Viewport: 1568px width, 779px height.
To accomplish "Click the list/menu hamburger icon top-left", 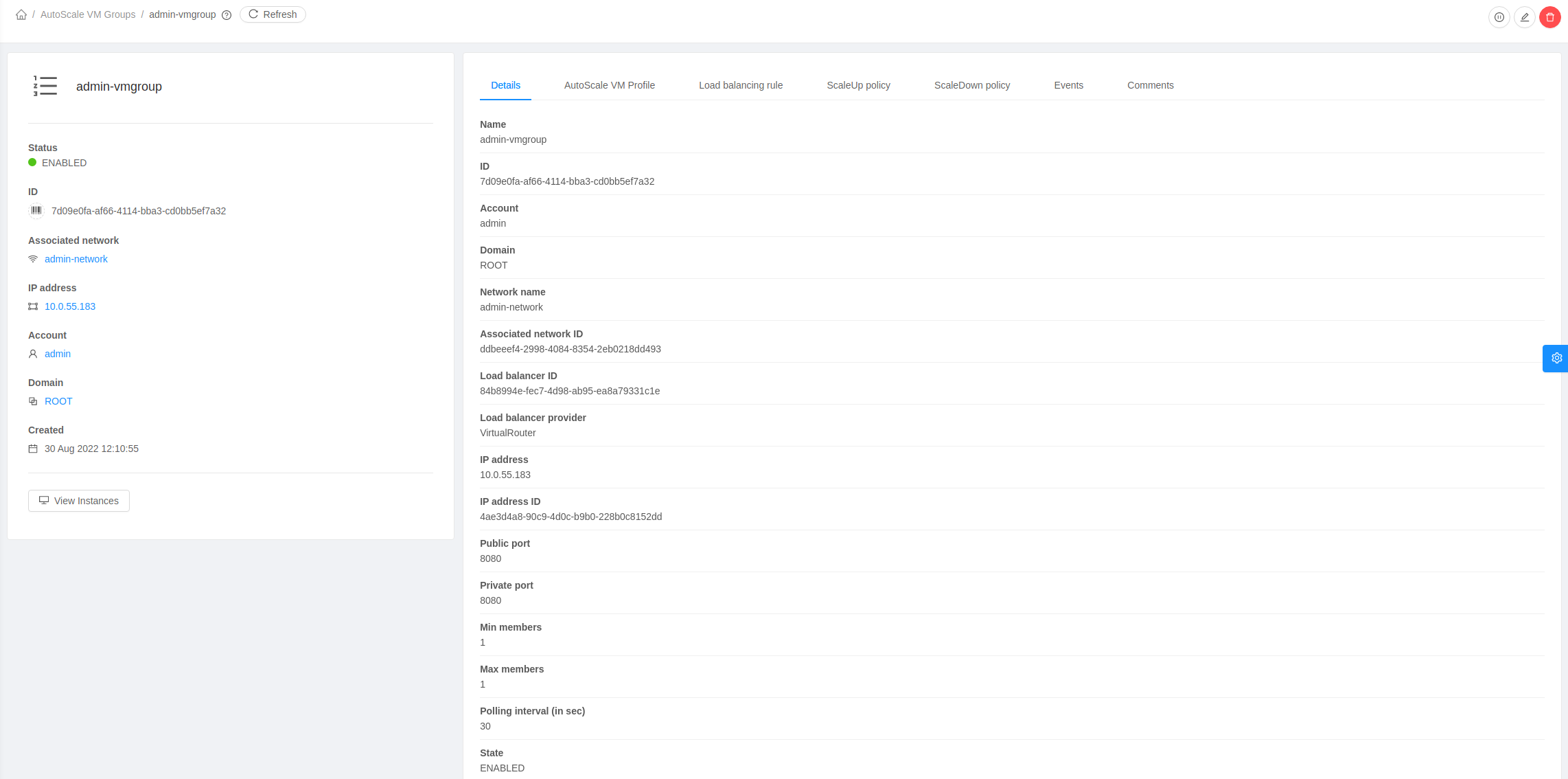I will coord(45,86).
